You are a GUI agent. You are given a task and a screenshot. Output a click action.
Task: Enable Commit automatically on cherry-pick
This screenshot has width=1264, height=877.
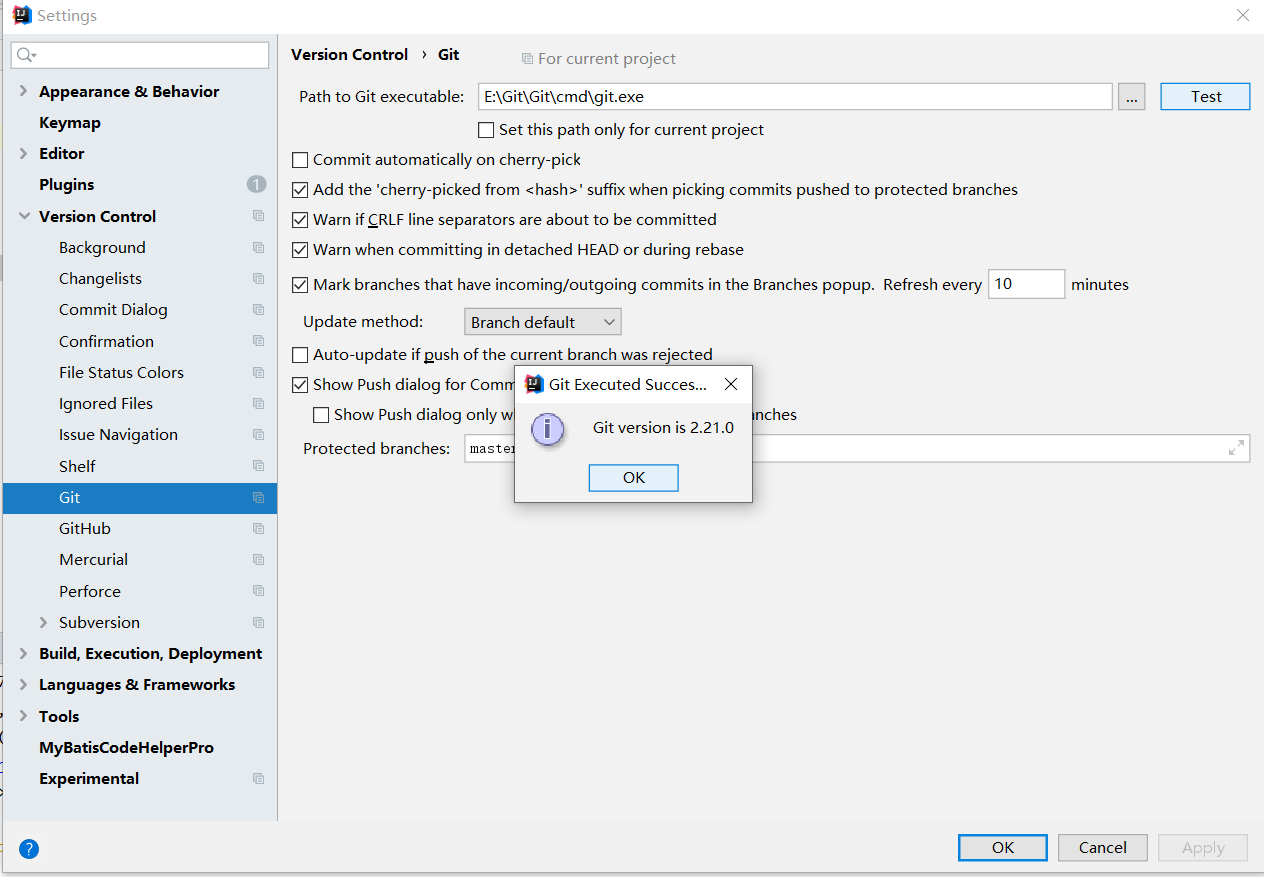point(300,160)
